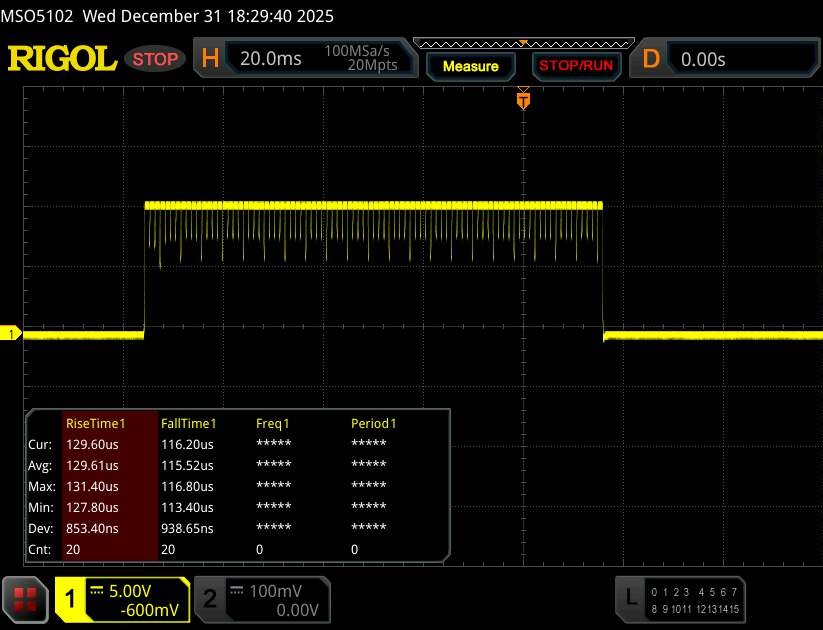Select the FallTime1 measurement column

189,424
